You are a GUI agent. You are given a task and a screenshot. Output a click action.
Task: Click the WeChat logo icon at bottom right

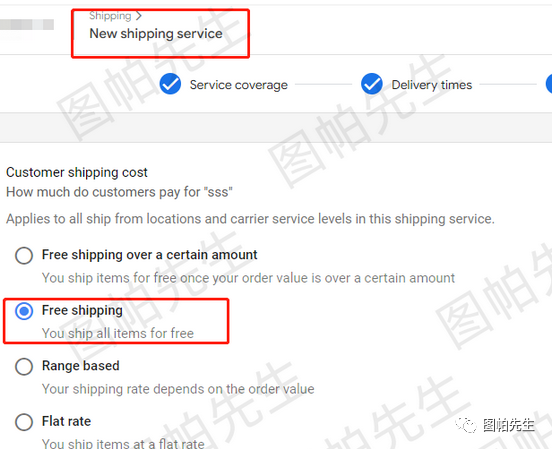pos(466,425)
